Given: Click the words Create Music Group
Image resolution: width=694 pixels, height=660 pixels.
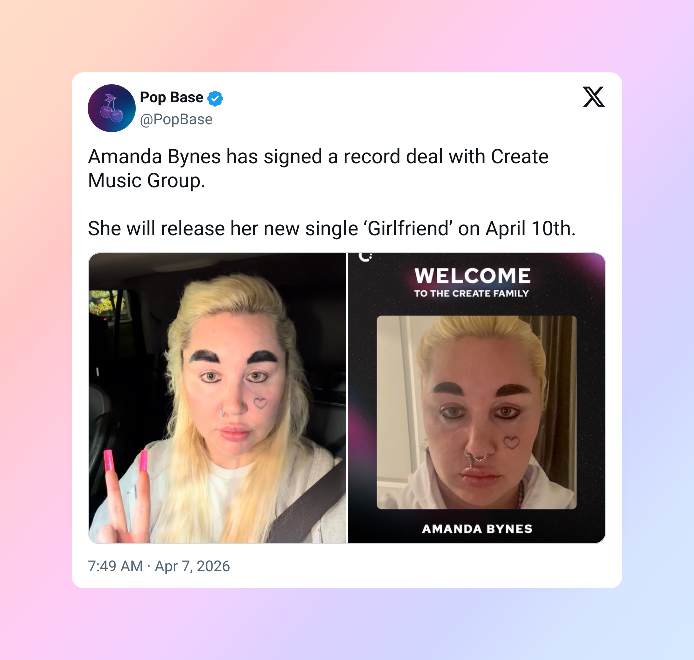Looking at the screenshot, I should pyautogui.click(x=318, y=168).
